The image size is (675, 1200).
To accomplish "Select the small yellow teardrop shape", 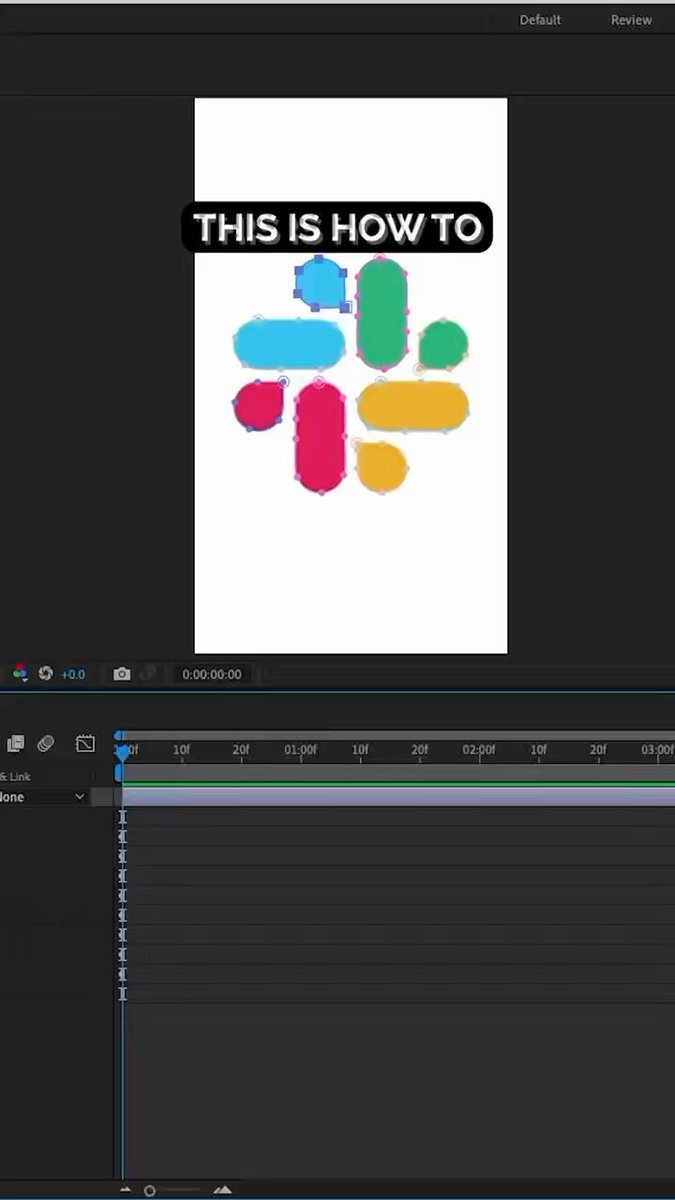I will (382, 467).
